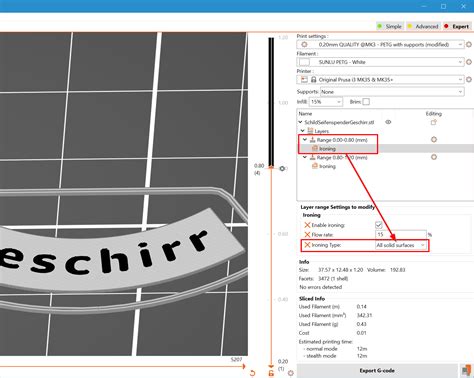Click the send-to-printer icon next to Export

(x=467, y=370)
